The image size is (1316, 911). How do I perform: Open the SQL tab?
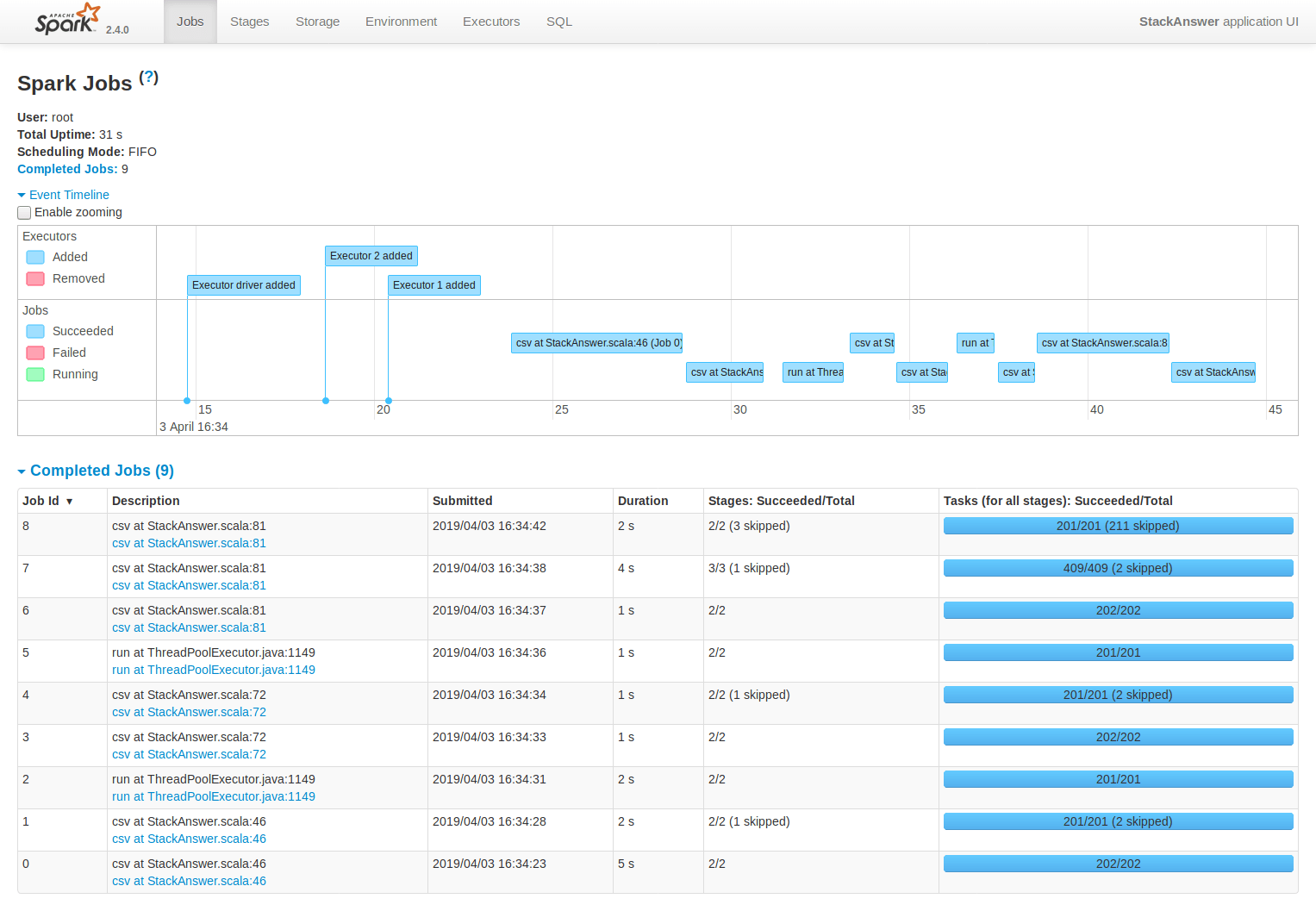558,22
